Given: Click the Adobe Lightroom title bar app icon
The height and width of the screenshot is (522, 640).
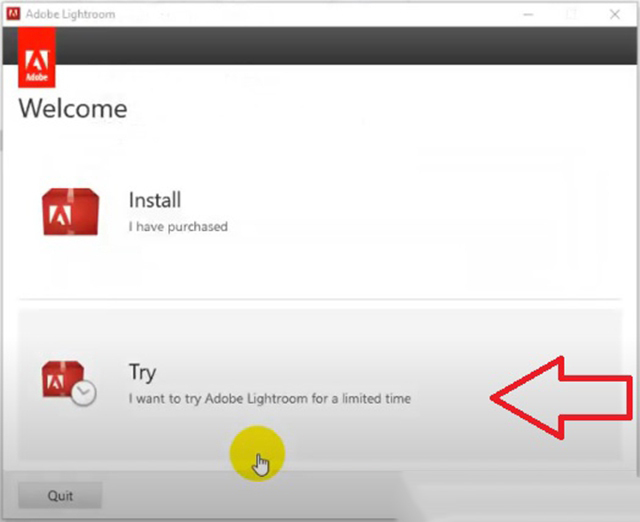Looking at the screenshot, I should 13,14.
